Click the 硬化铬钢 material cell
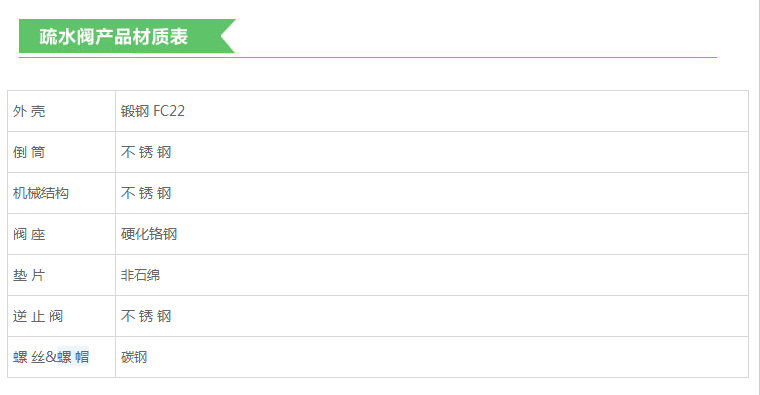760x395 pixels. (432, 234)
